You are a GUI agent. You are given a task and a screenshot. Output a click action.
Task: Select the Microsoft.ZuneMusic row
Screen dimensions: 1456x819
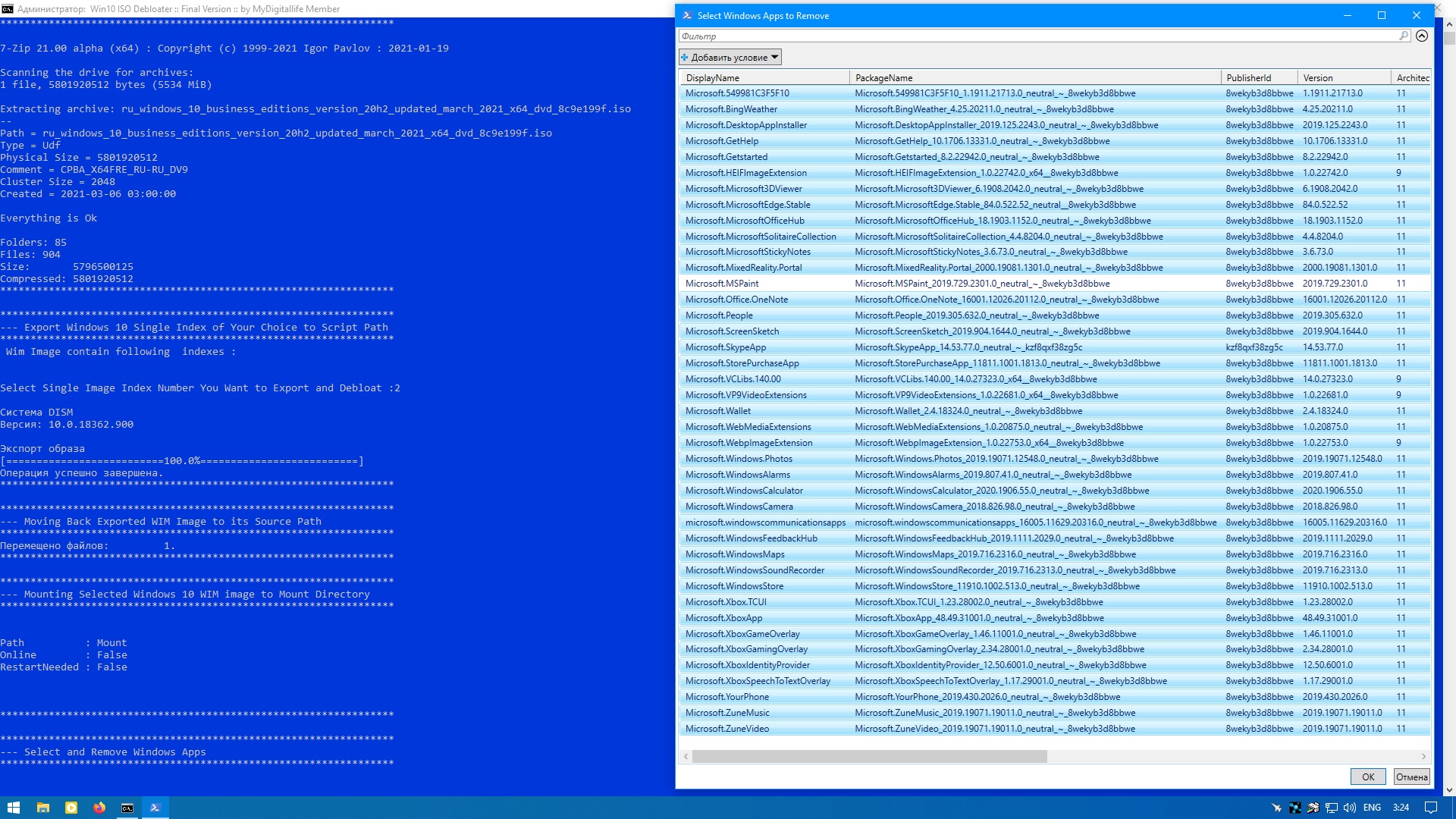1055,713
